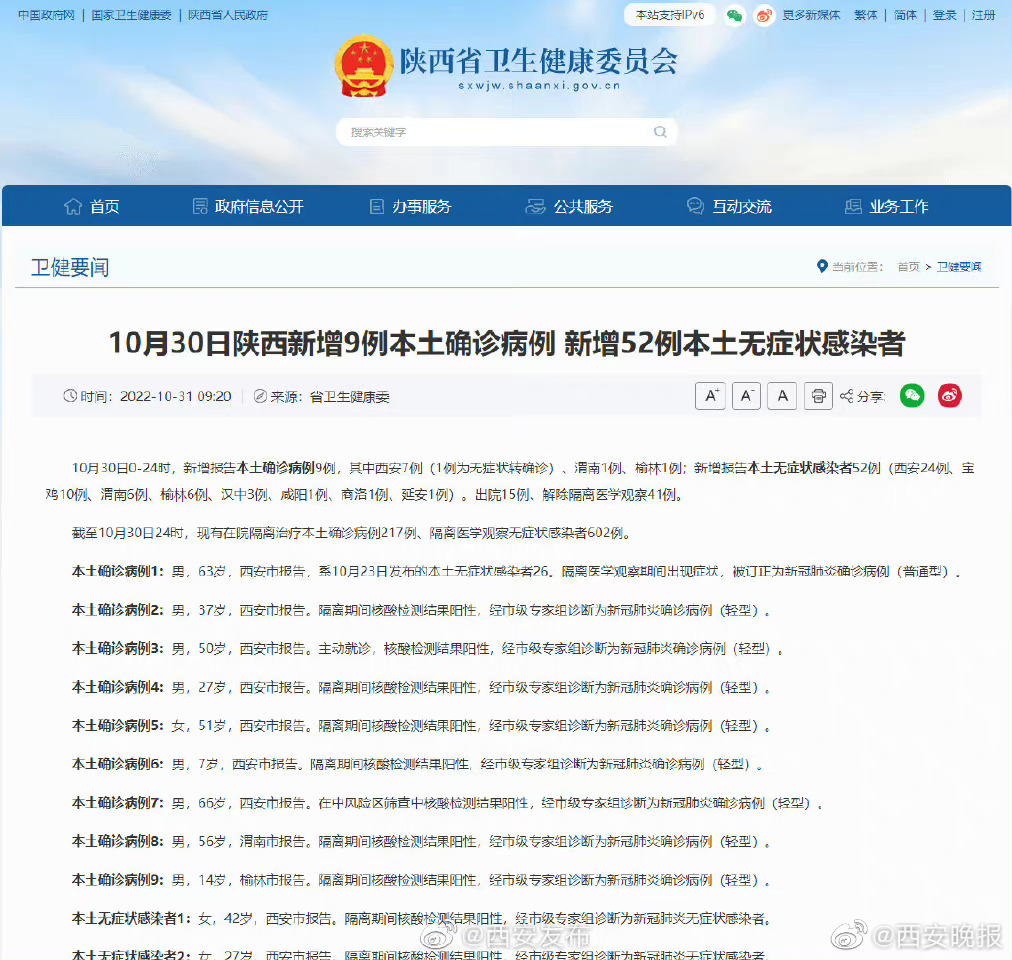
Task: Click the 登录 login link
Action: tap(944, 15)
